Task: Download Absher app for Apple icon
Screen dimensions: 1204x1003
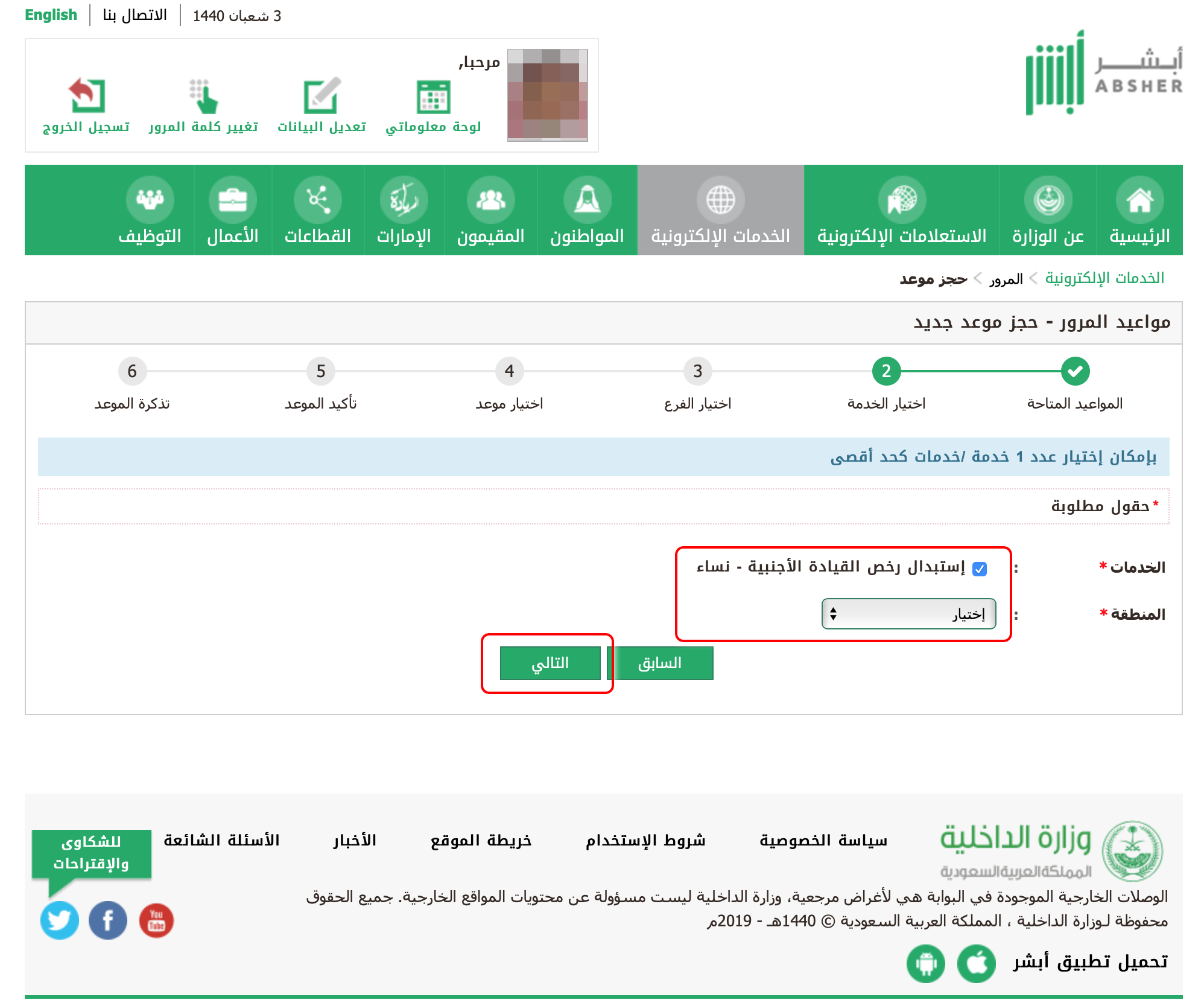Action: click(x=976, y=963)
